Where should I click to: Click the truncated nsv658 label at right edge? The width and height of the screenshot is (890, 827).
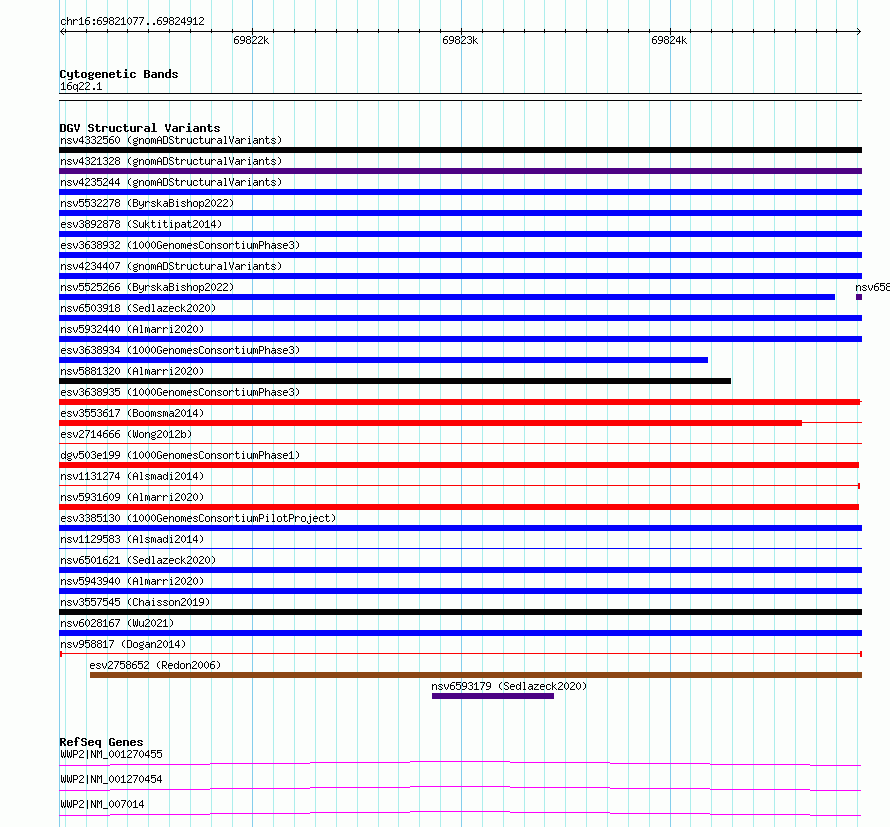click(x=872, y=287)
